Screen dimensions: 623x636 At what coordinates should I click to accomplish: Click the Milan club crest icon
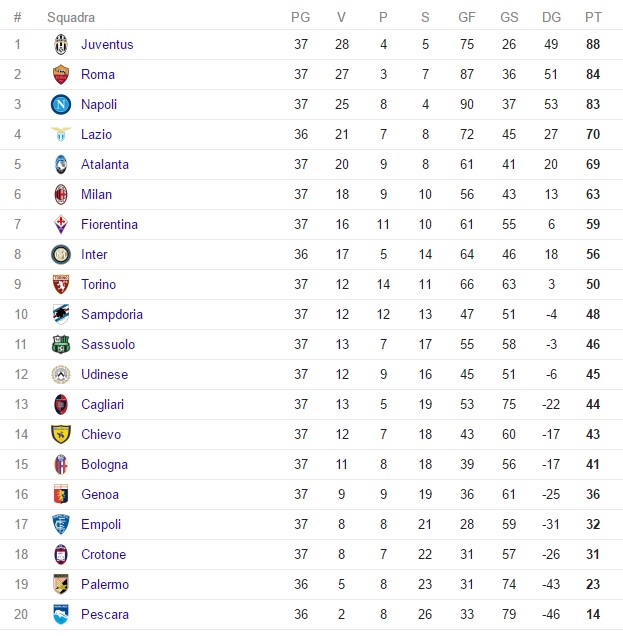[61, 194]
